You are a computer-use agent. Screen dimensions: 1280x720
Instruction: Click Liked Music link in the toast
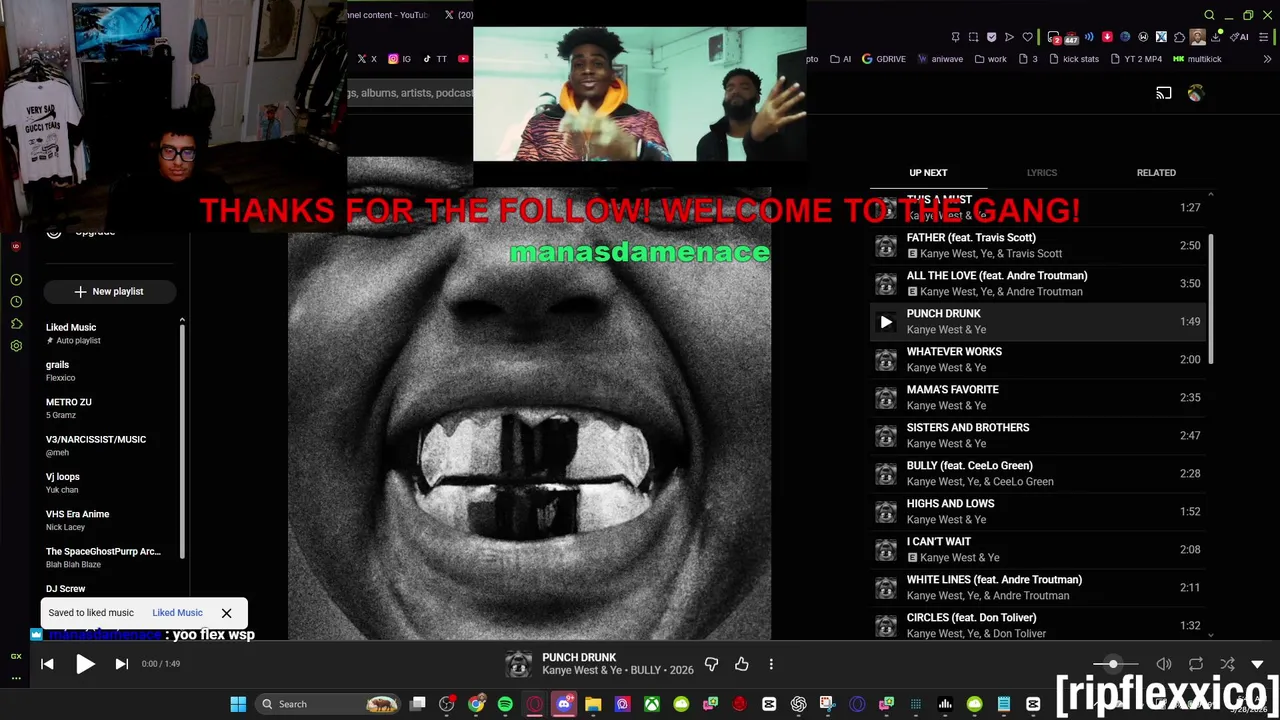click(177, 613)
